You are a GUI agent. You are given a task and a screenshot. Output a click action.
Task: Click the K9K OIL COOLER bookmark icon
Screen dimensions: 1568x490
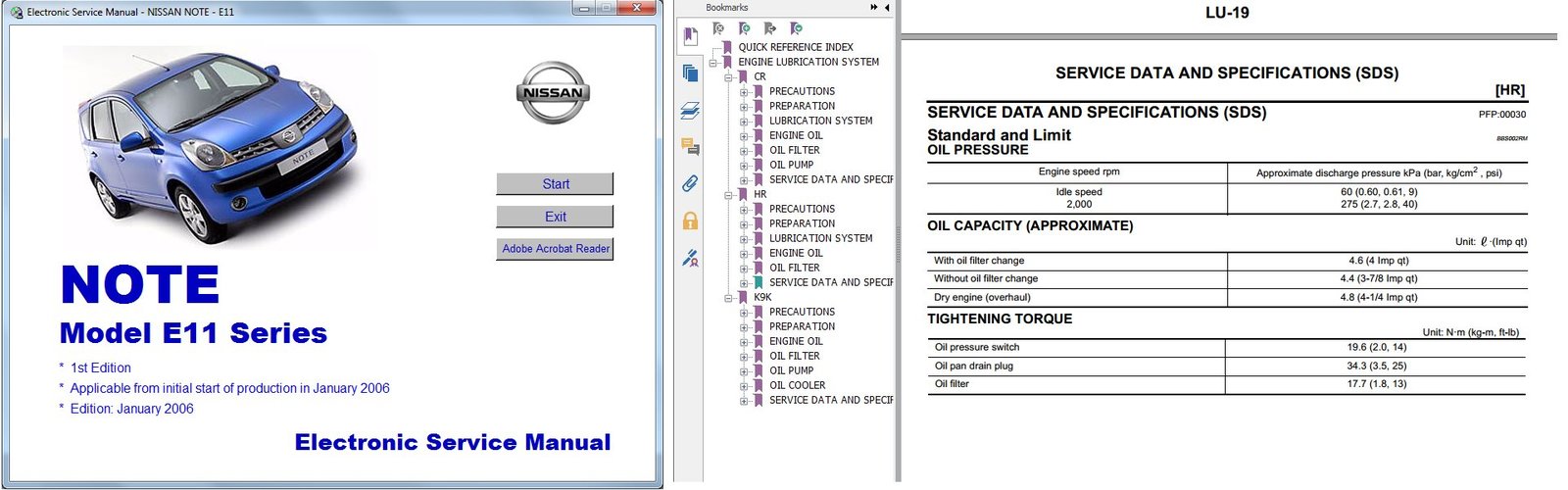(x=758, y=385)
